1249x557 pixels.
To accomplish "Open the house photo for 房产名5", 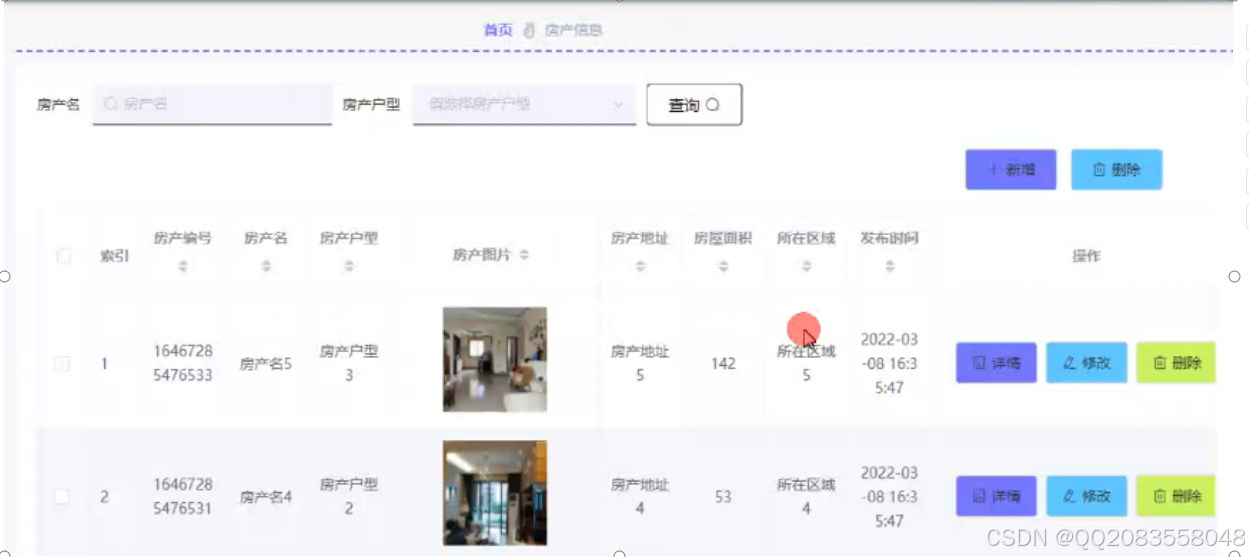I will point(495,360).
